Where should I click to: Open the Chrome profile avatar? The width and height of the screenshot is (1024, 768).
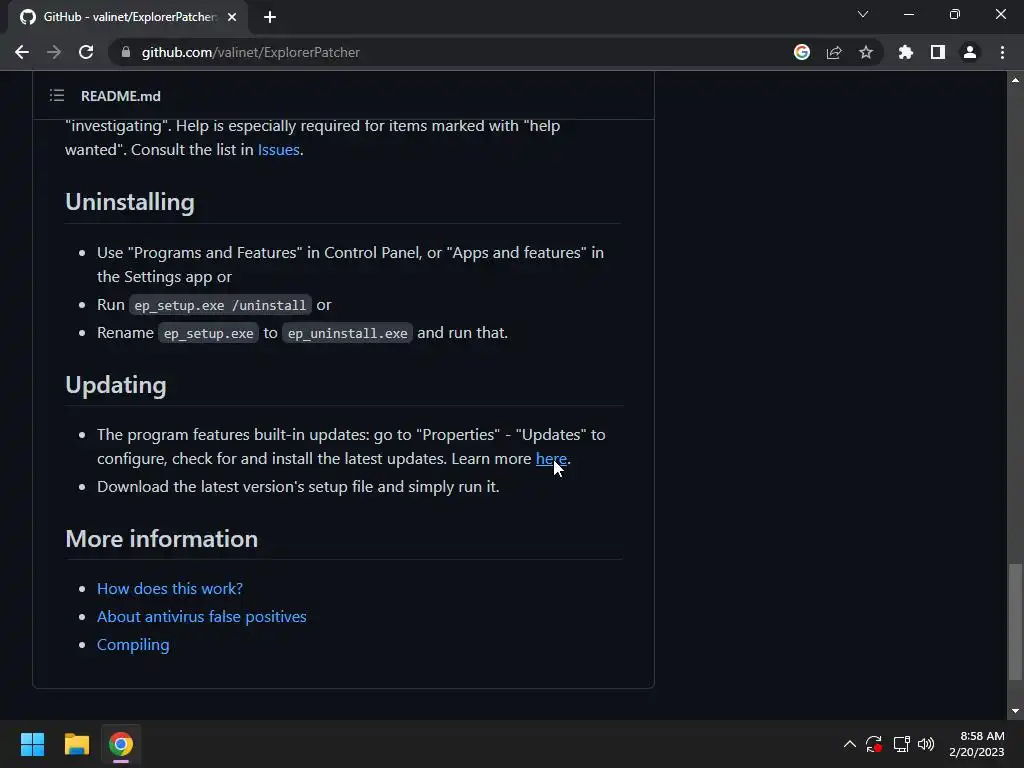tap(970, 52)
